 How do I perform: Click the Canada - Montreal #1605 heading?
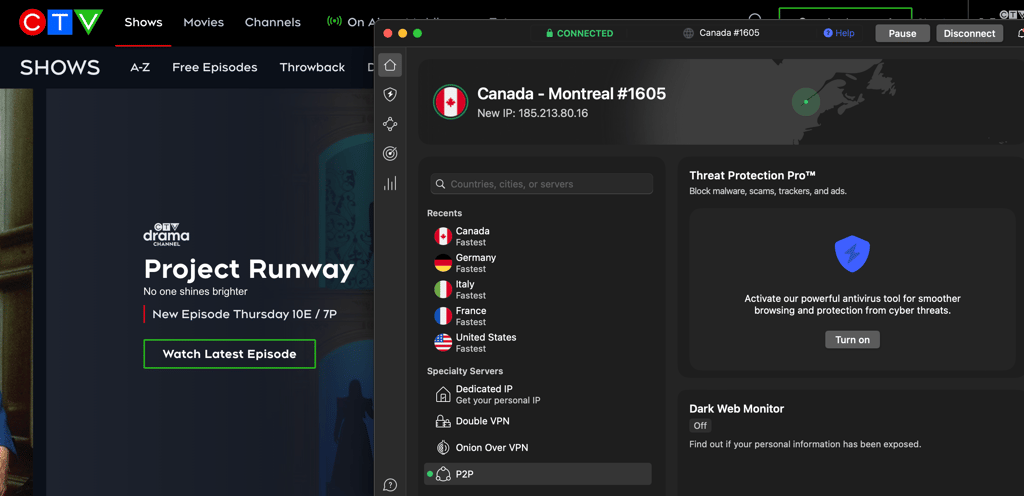coord(571,93)
